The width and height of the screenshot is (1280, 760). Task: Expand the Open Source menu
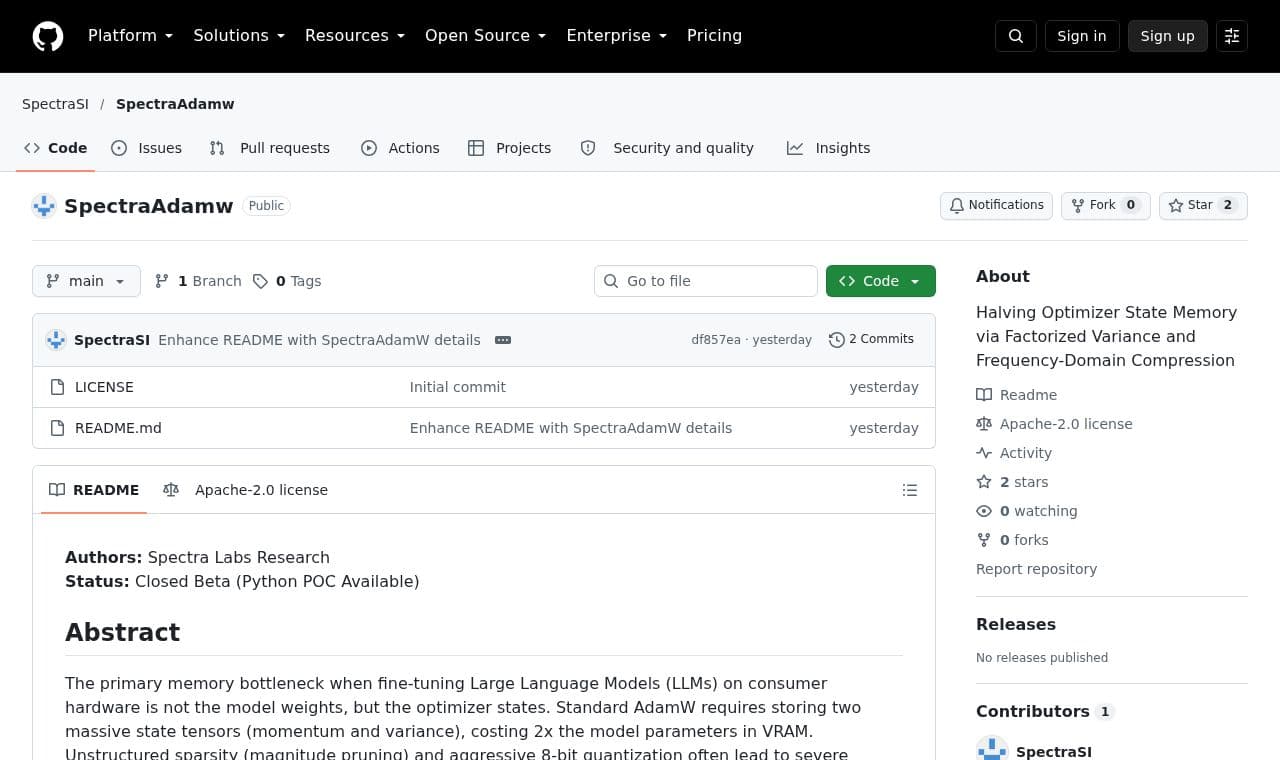click(x=486, y=36)
